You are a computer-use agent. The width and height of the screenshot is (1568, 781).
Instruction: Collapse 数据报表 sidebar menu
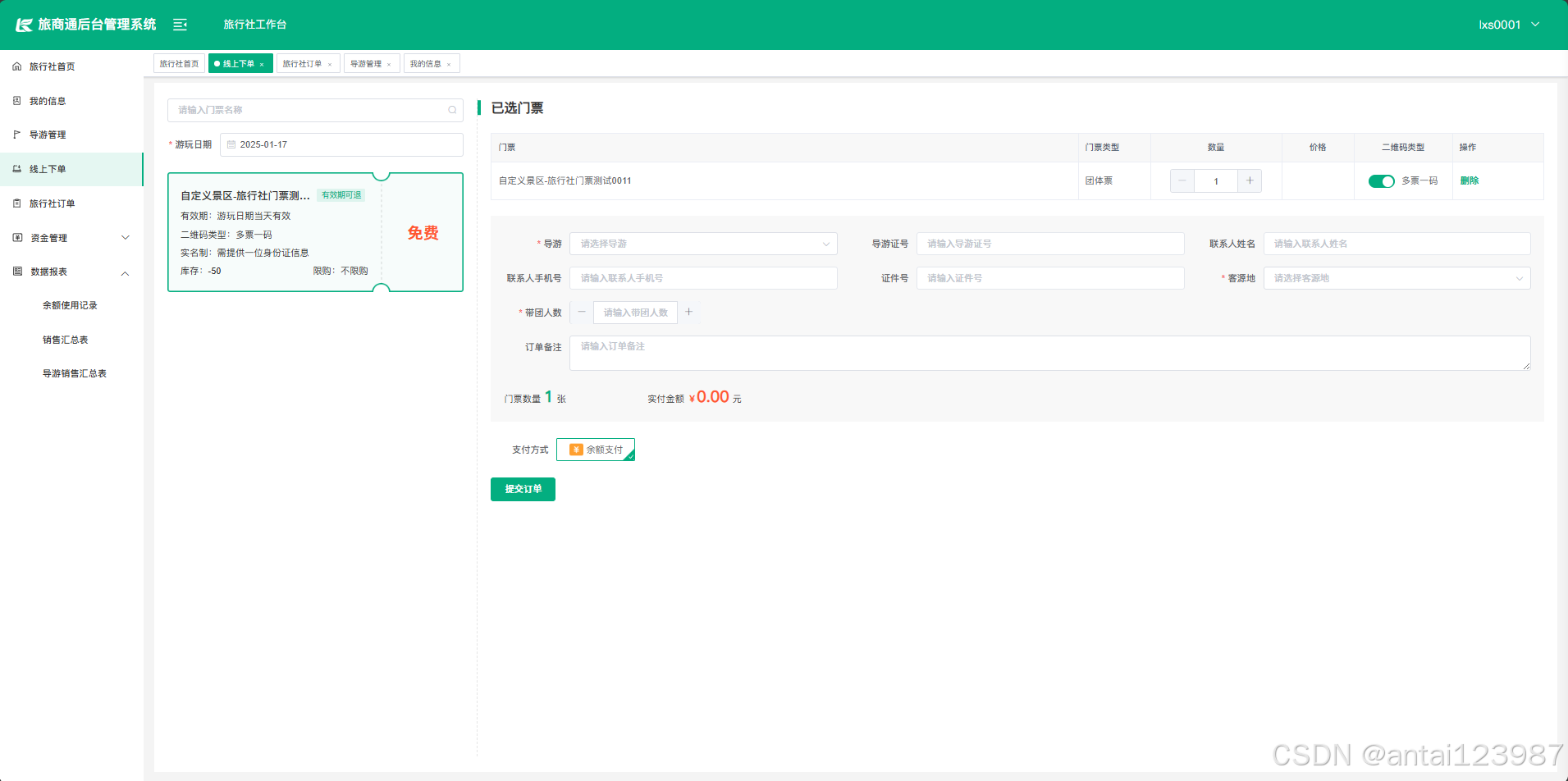(71, 272)
